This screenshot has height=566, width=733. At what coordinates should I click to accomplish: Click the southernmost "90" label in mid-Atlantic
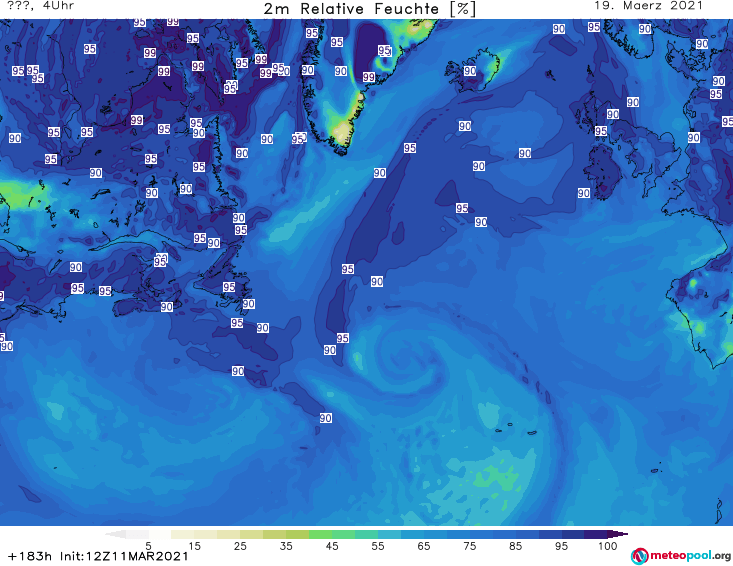click(326, 418)
